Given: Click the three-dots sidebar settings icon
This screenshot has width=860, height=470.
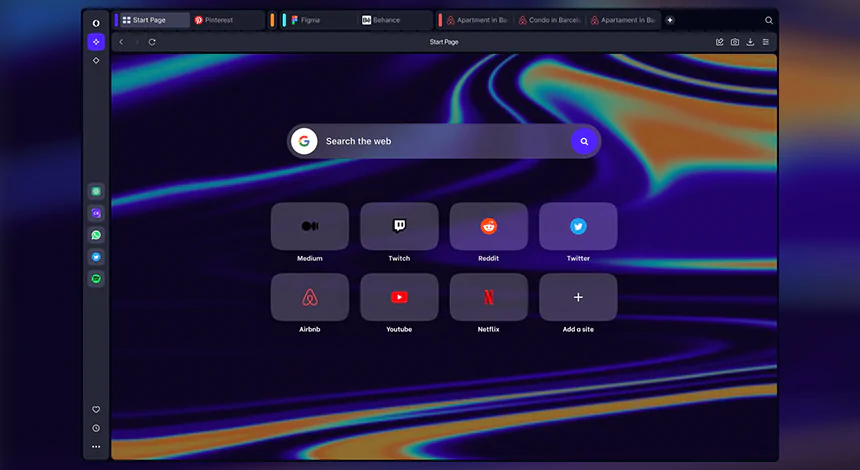Looking at the screenshot, I should [96, 447].
